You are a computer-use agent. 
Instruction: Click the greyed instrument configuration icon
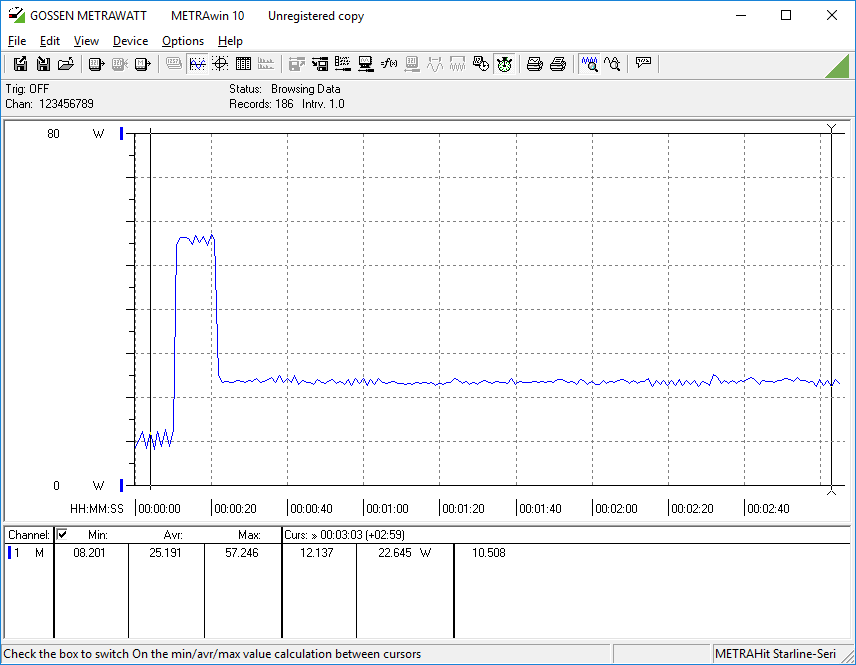412,64
